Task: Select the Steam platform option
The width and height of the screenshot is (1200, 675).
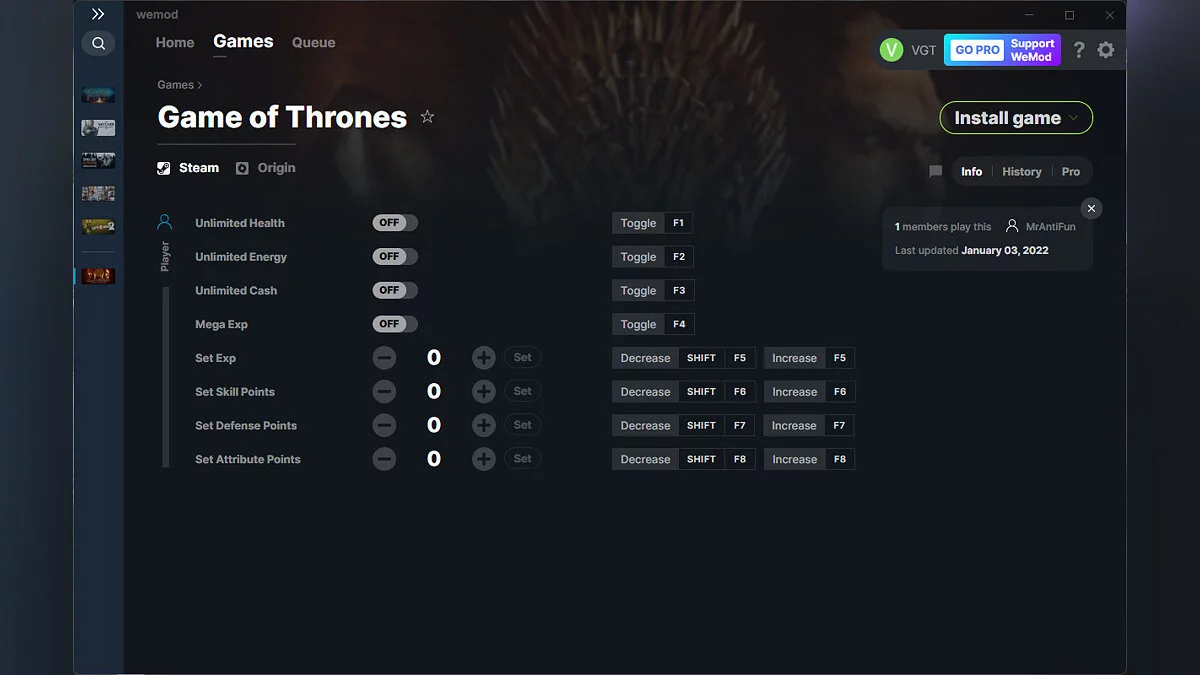Action: pos(187,167)
